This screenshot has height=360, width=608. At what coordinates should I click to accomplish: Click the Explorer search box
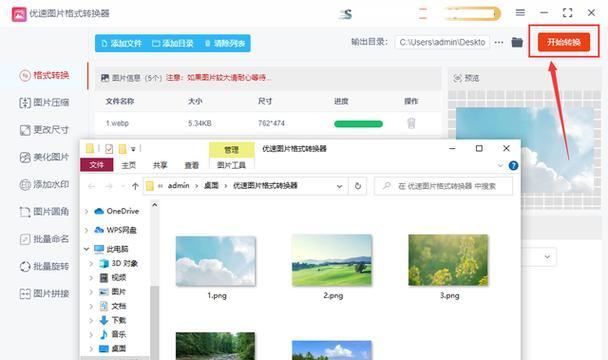click(443, 186)
